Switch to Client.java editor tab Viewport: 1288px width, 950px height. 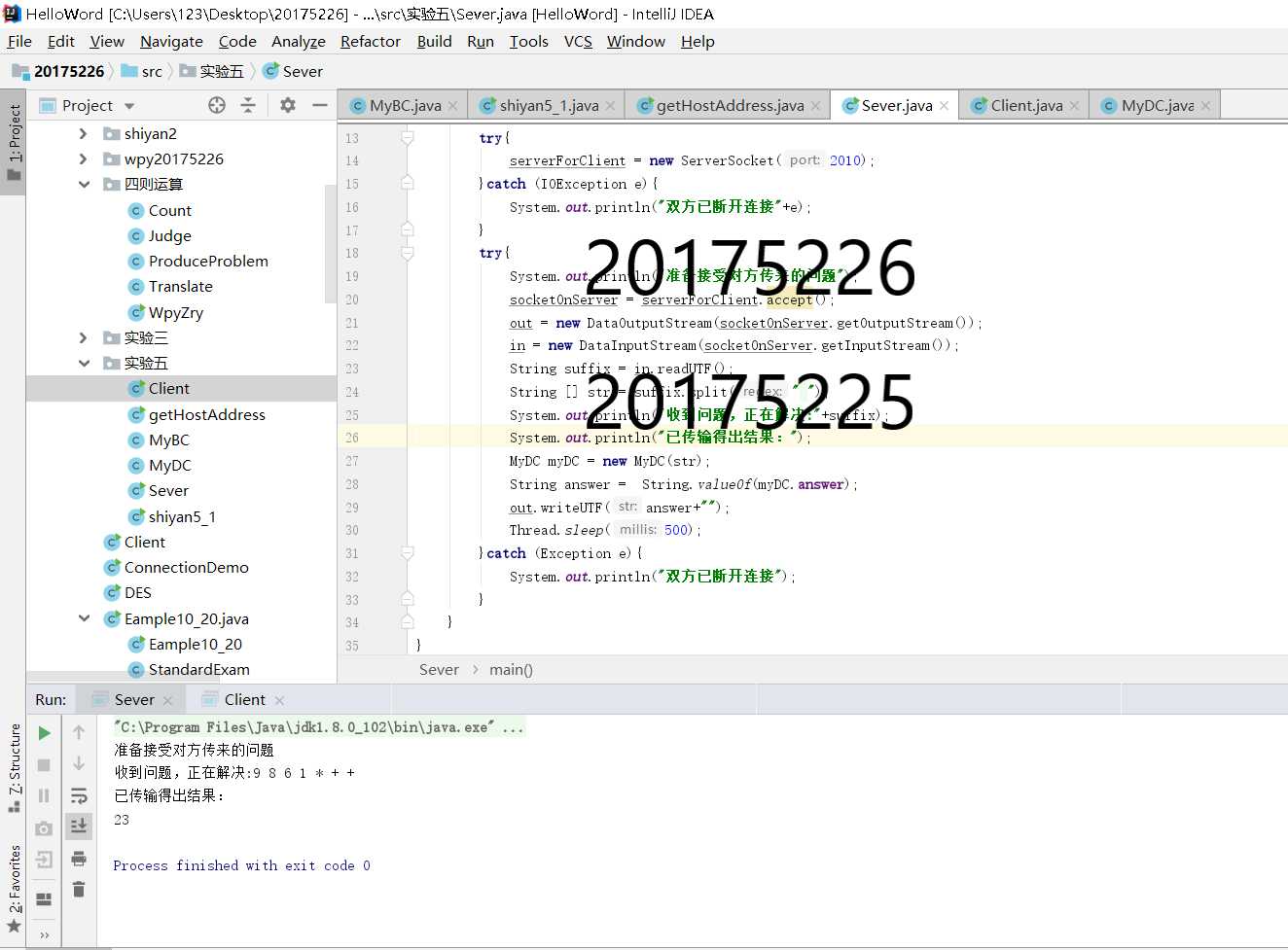click(1026, 105)
